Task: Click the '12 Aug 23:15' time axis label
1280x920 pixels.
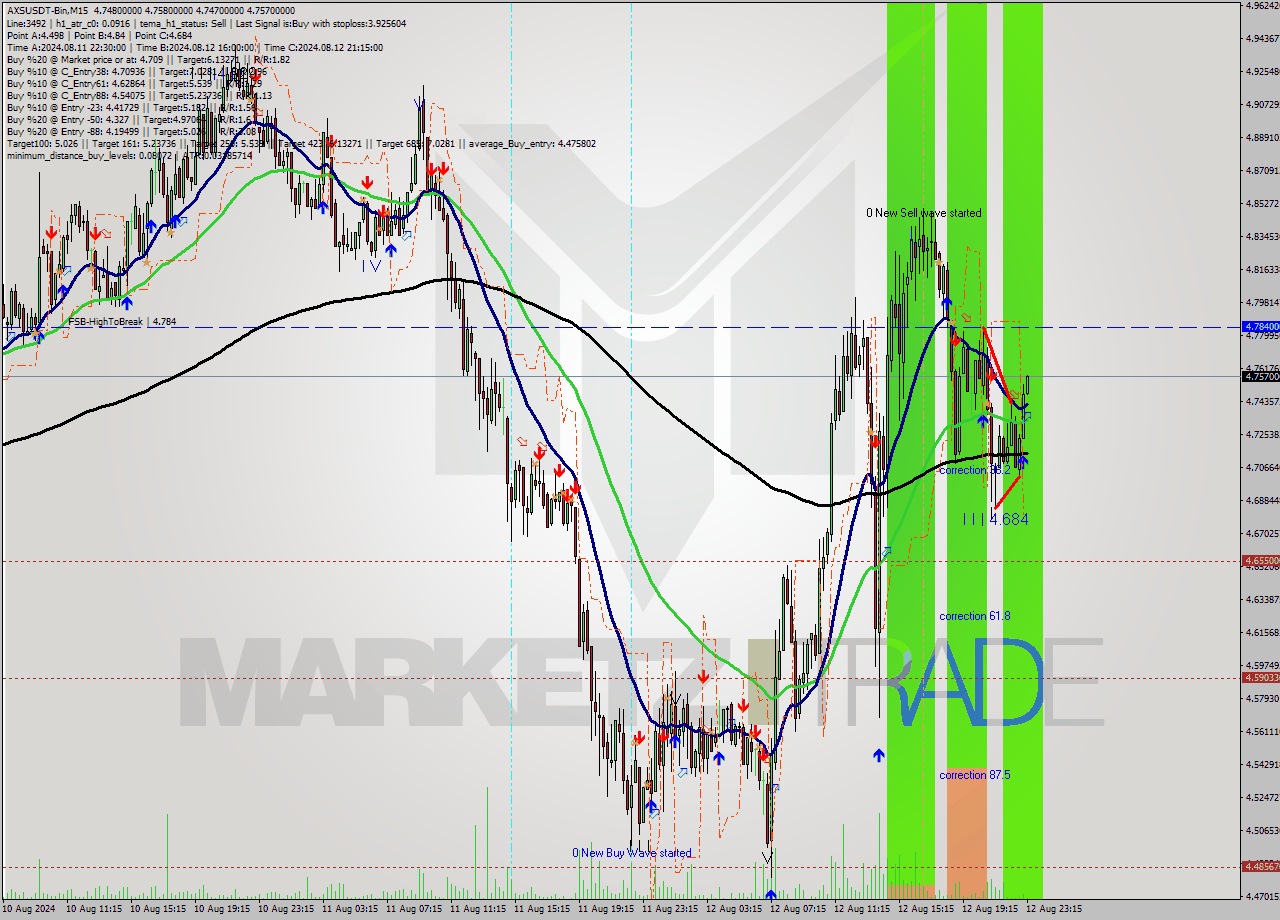Action: [1053, 909]
